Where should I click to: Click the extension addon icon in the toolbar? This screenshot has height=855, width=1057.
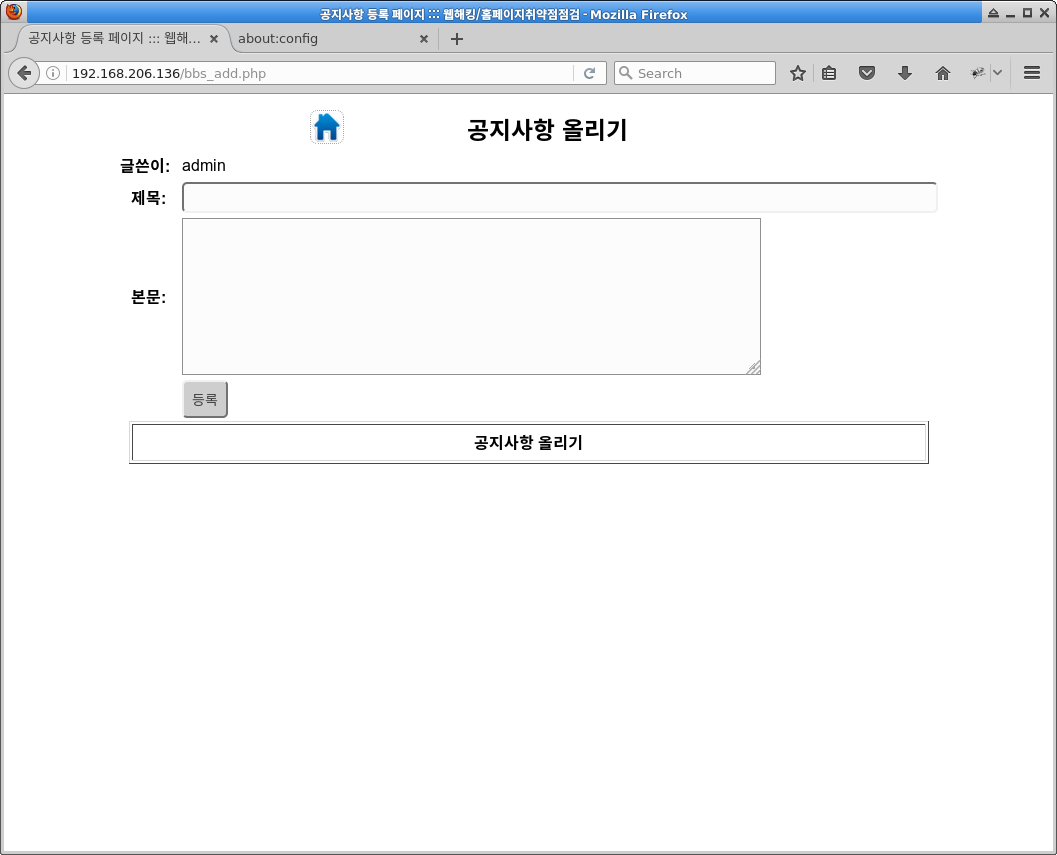pos(977,73)
